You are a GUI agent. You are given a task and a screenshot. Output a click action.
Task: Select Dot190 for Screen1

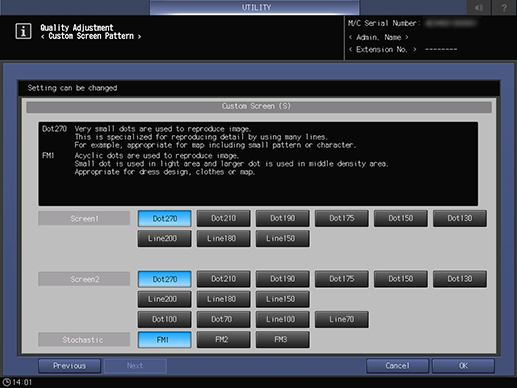tap(283, 218)
